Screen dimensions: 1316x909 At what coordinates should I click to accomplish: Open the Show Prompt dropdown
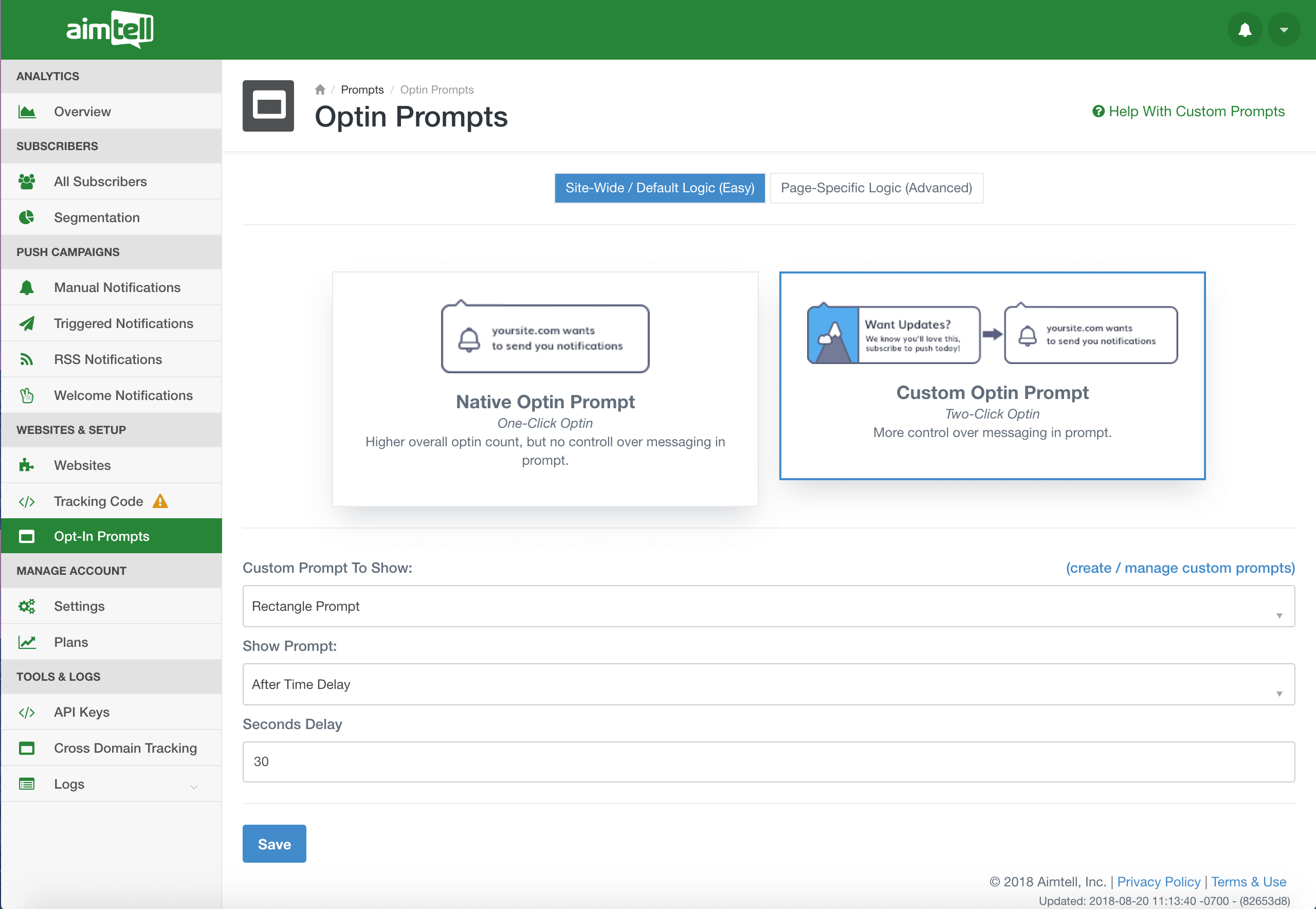pyautogui.click(x=769, y=684)
